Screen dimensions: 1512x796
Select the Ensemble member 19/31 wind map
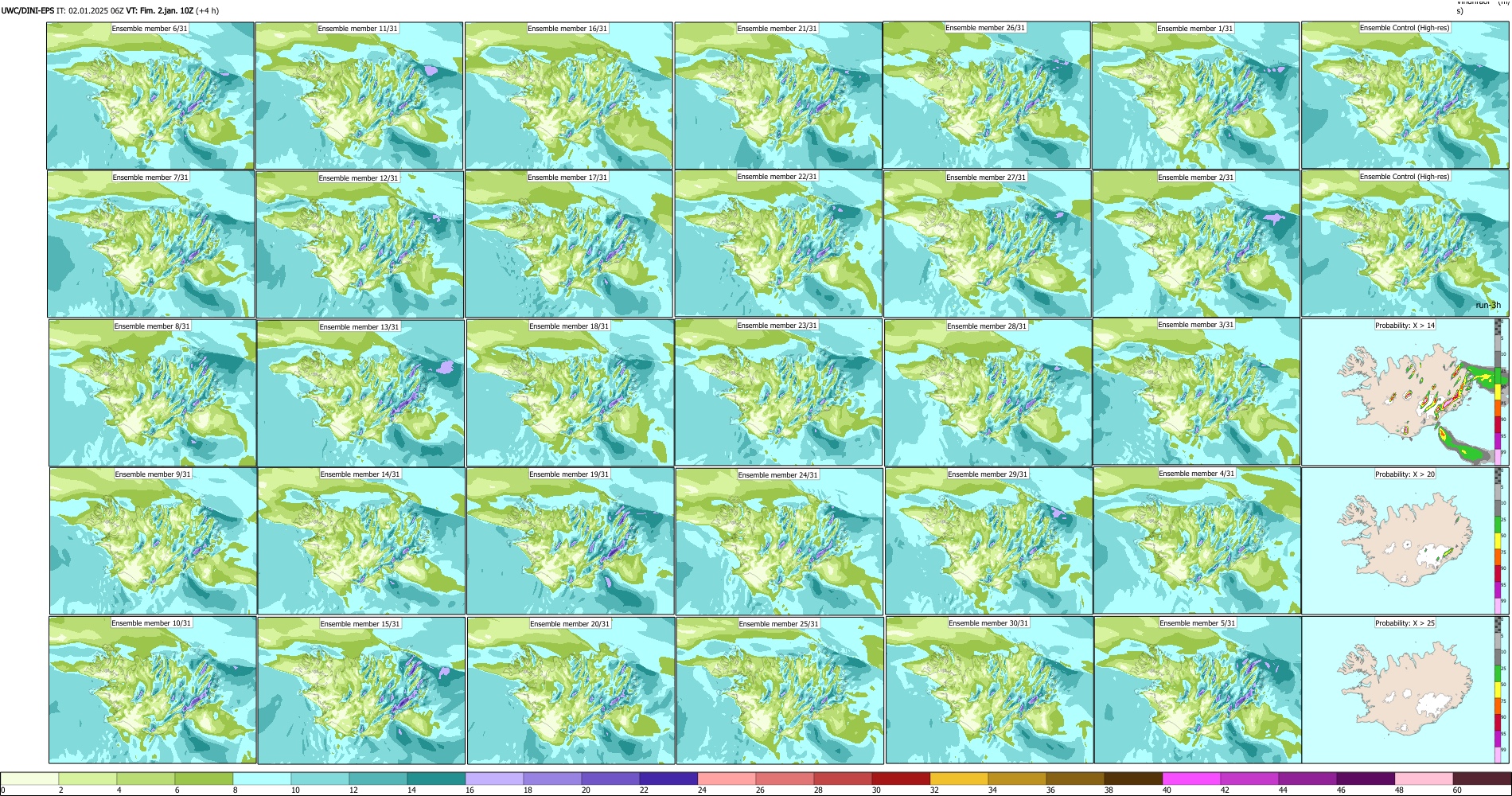(571, 541)
